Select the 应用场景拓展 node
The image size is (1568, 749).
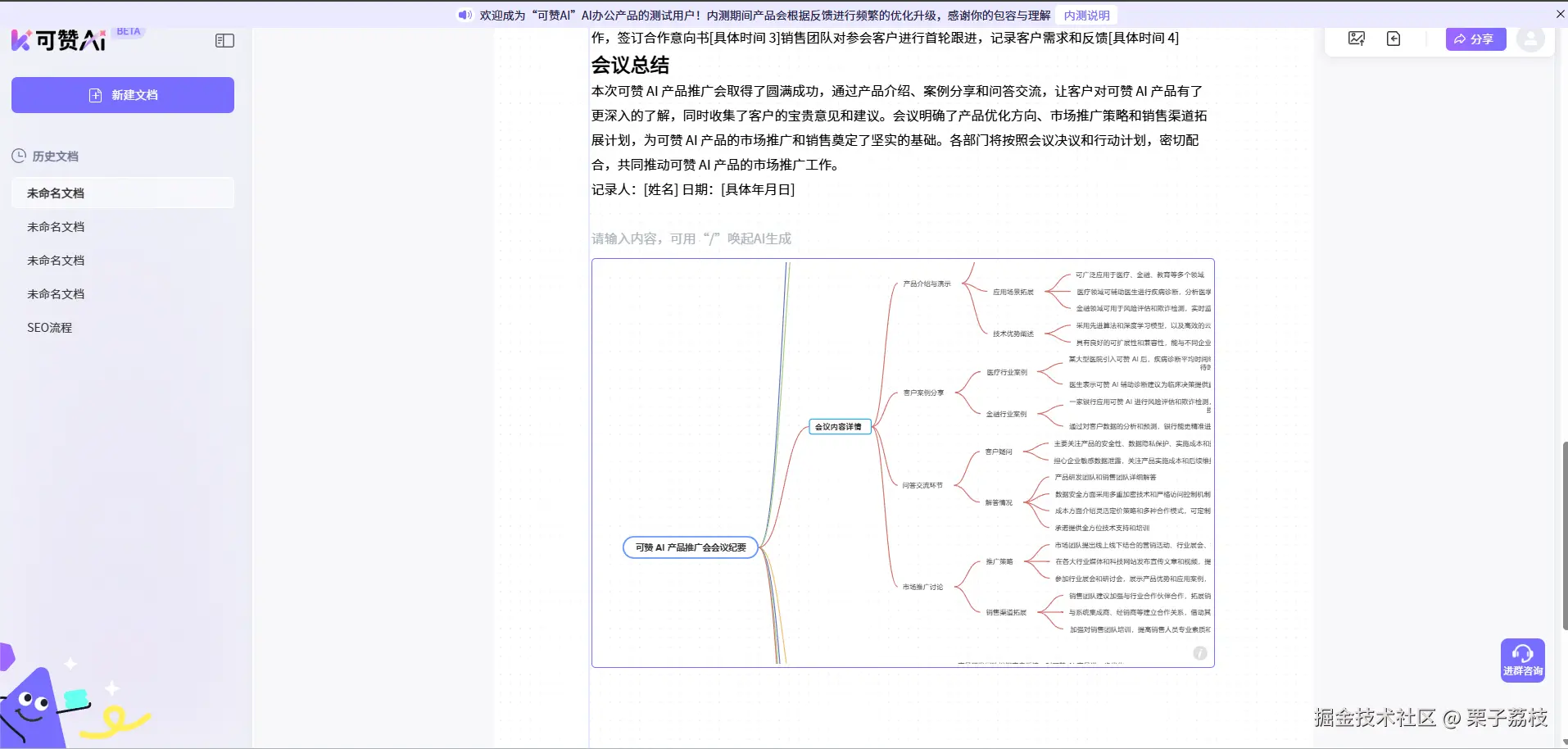tap(1013, 293)
